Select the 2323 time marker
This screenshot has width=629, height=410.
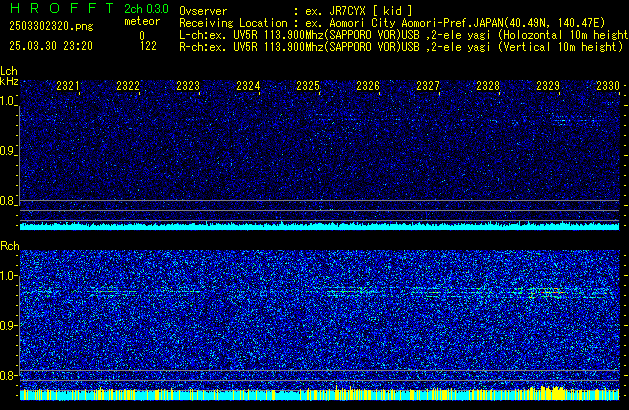188,86
